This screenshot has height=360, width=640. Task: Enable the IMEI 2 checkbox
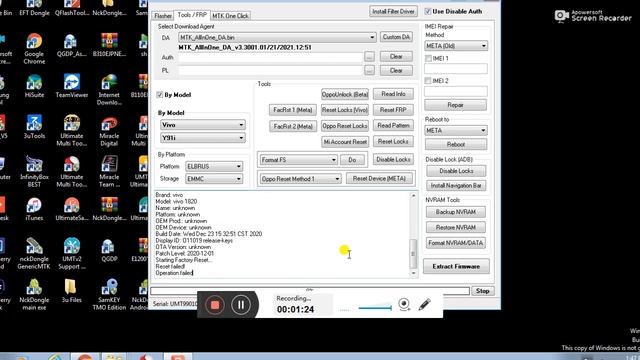(x=428, y=81)
